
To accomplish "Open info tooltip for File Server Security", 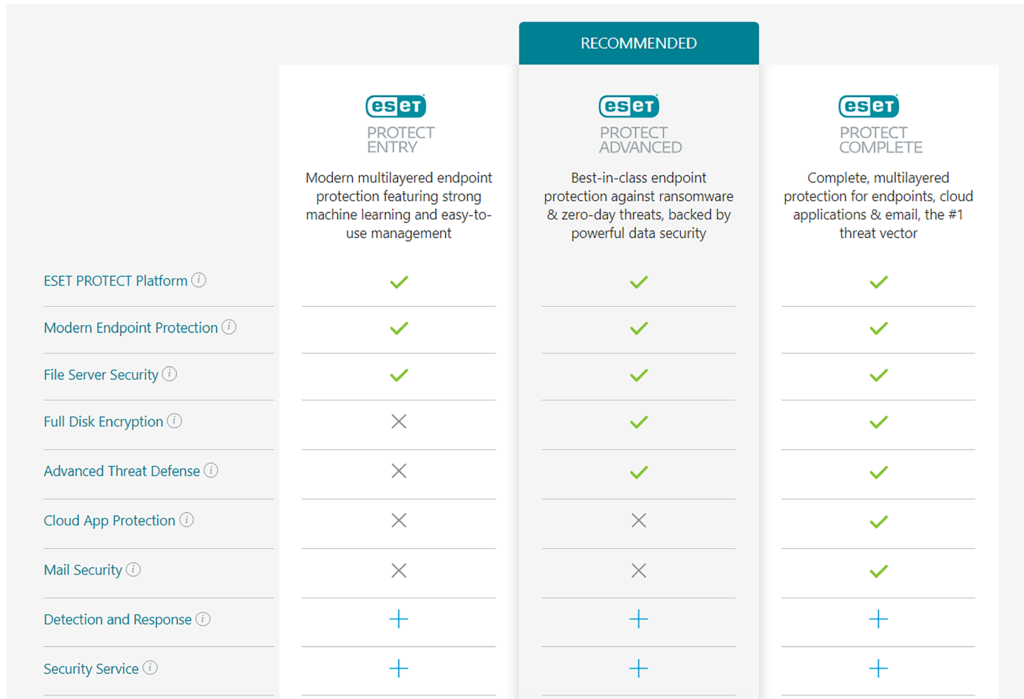I will (170, 374).
